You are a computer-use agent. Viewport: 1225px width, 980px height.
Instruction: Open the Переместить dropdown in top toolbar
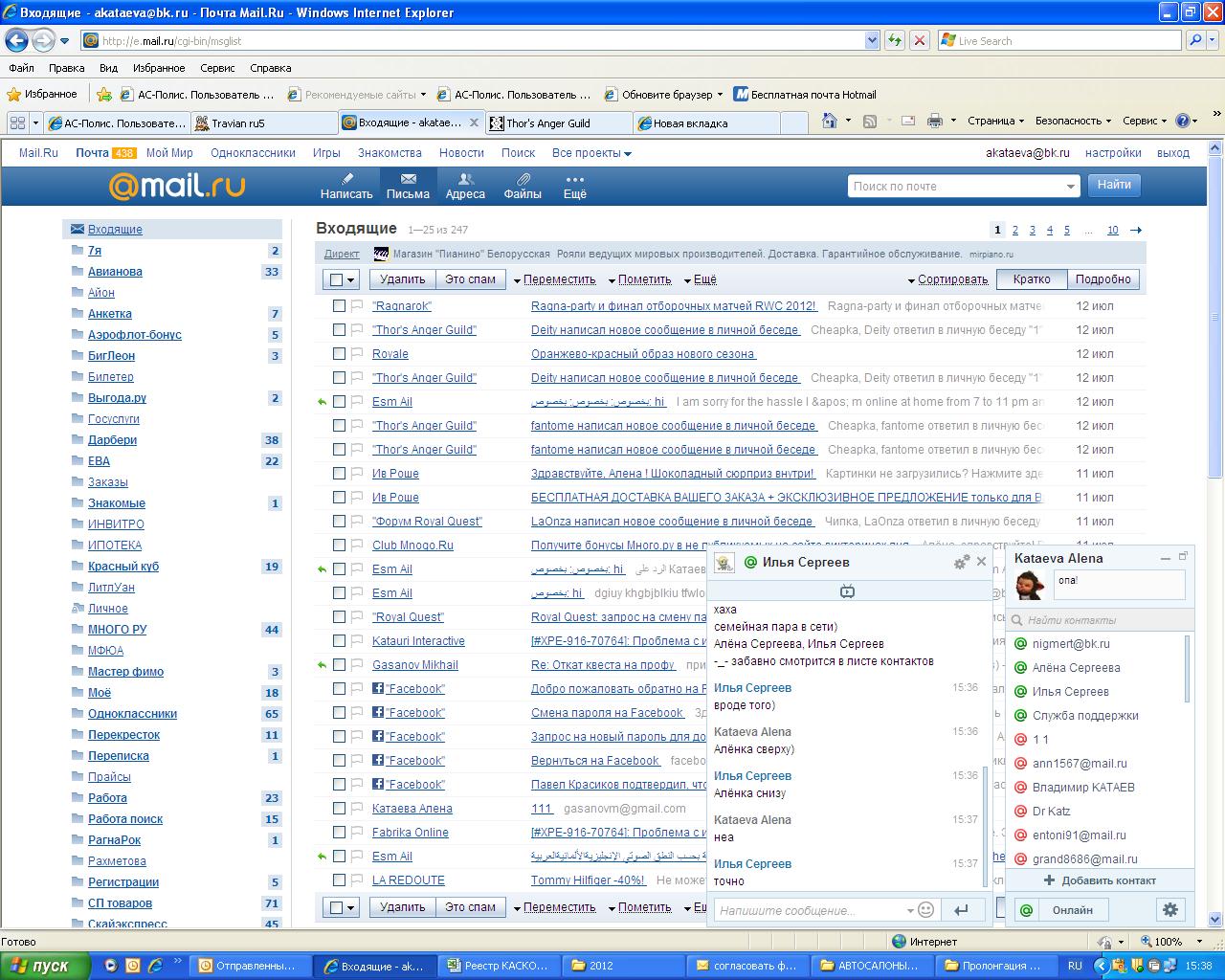[x=554, y=279]
